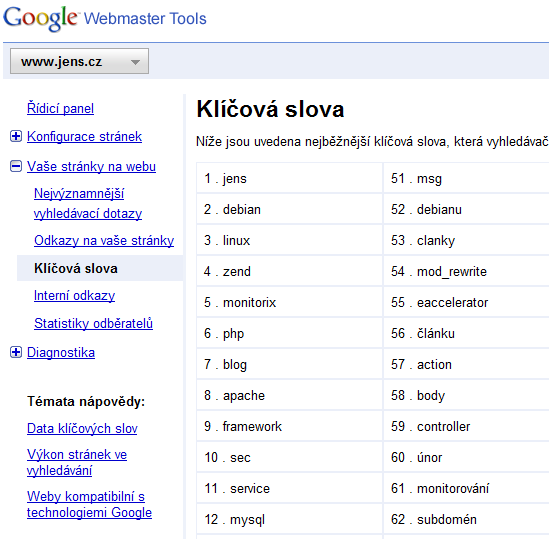This screenshot has height=539, width=549.
Task: Open Výkon stránek ve vyhledávání help link
Action: click(x=77, y=463)
